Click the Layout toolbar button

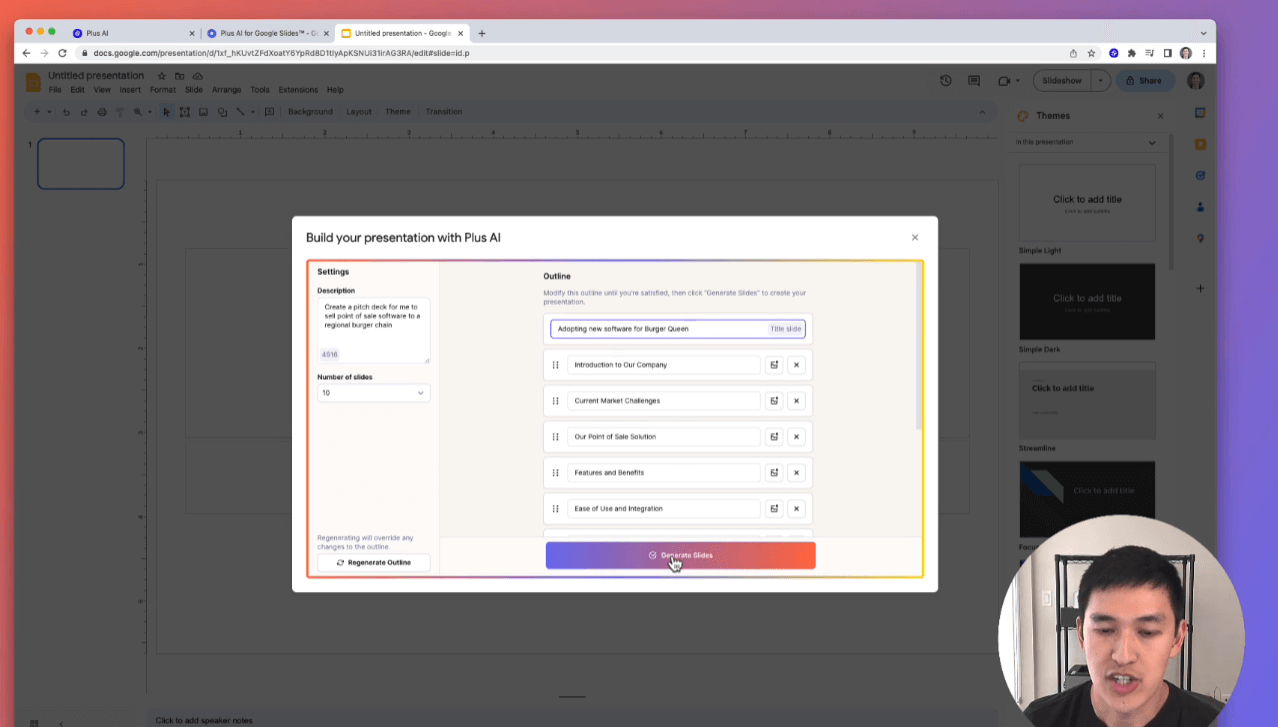click(x=359, y=112)
